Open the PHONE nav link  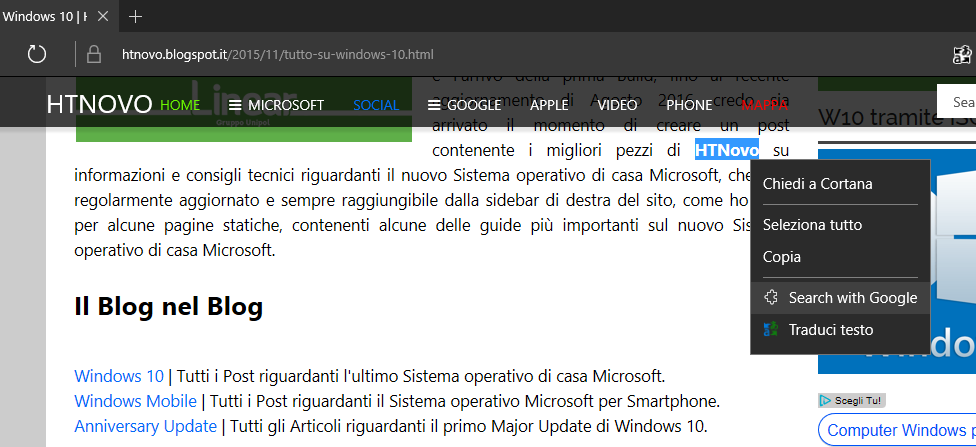(x=689, y=105)
